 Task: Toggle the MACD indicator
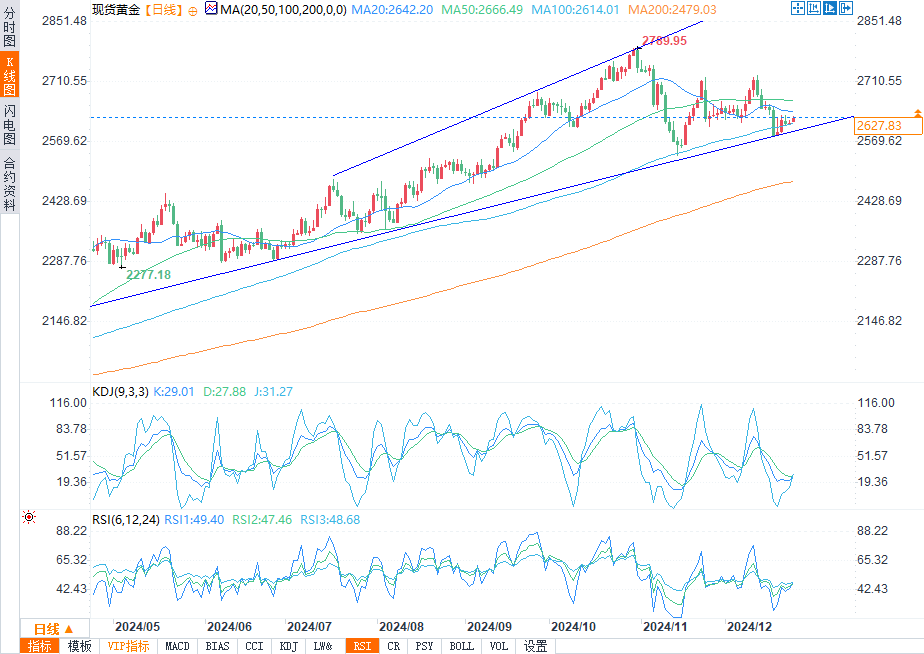pos(177,646)
